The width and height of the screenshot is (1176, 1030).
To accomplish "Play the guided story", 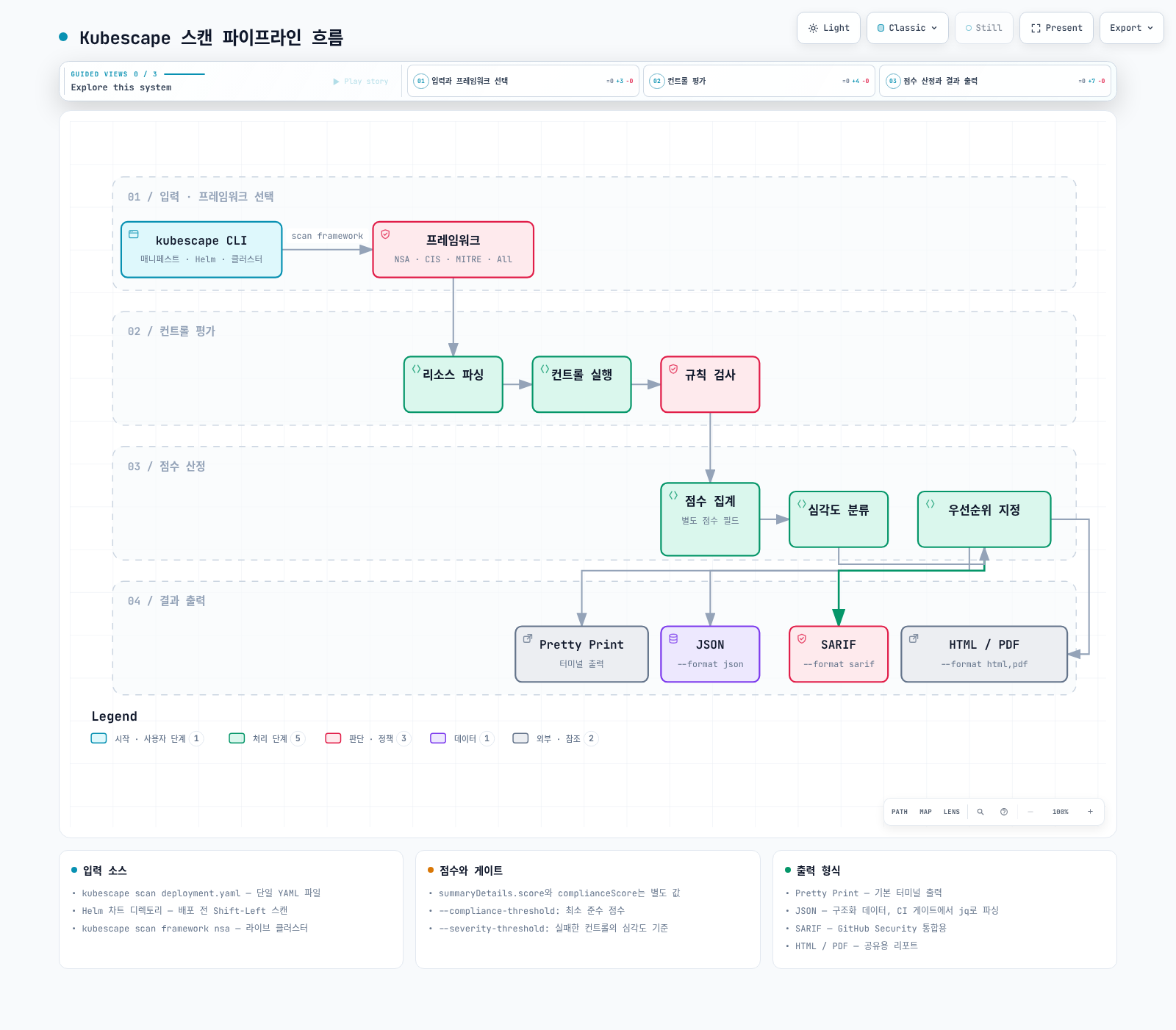I will click(x=361, y=82).
